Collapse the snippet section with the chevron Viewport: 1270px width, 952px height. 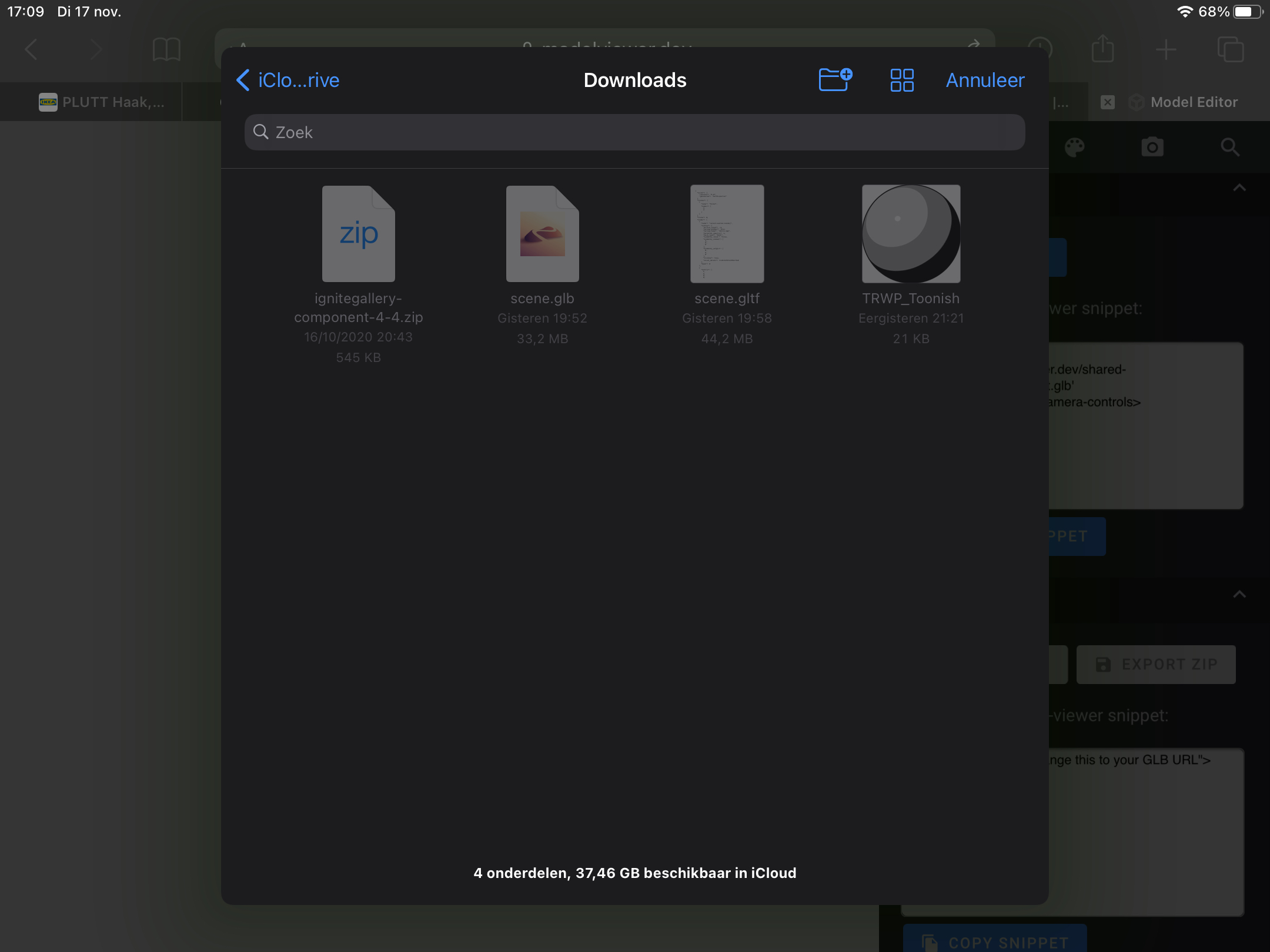(x=1239, y=187)
